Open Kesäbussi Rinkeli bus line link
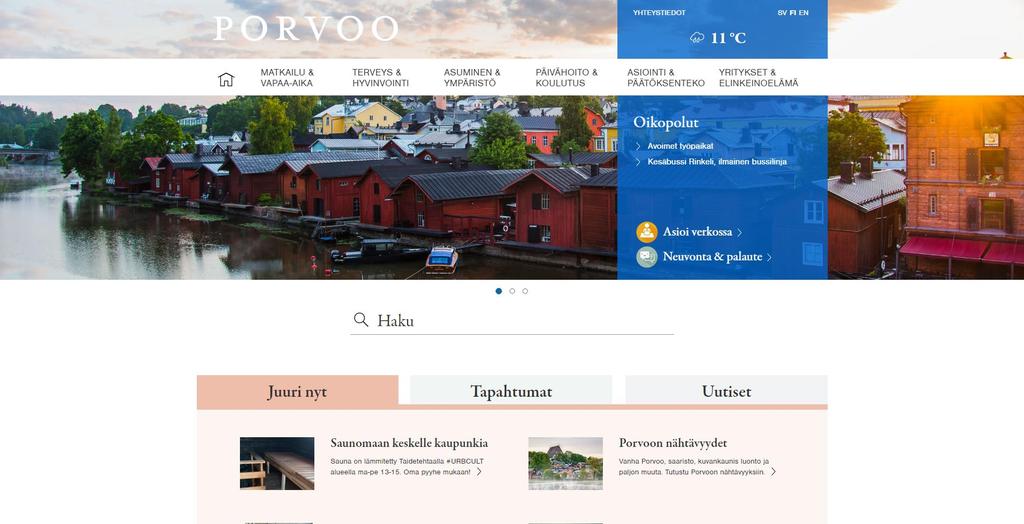The width and height of the screenshot is (1024, 524). pyautogui.click(x=717, y=161)
